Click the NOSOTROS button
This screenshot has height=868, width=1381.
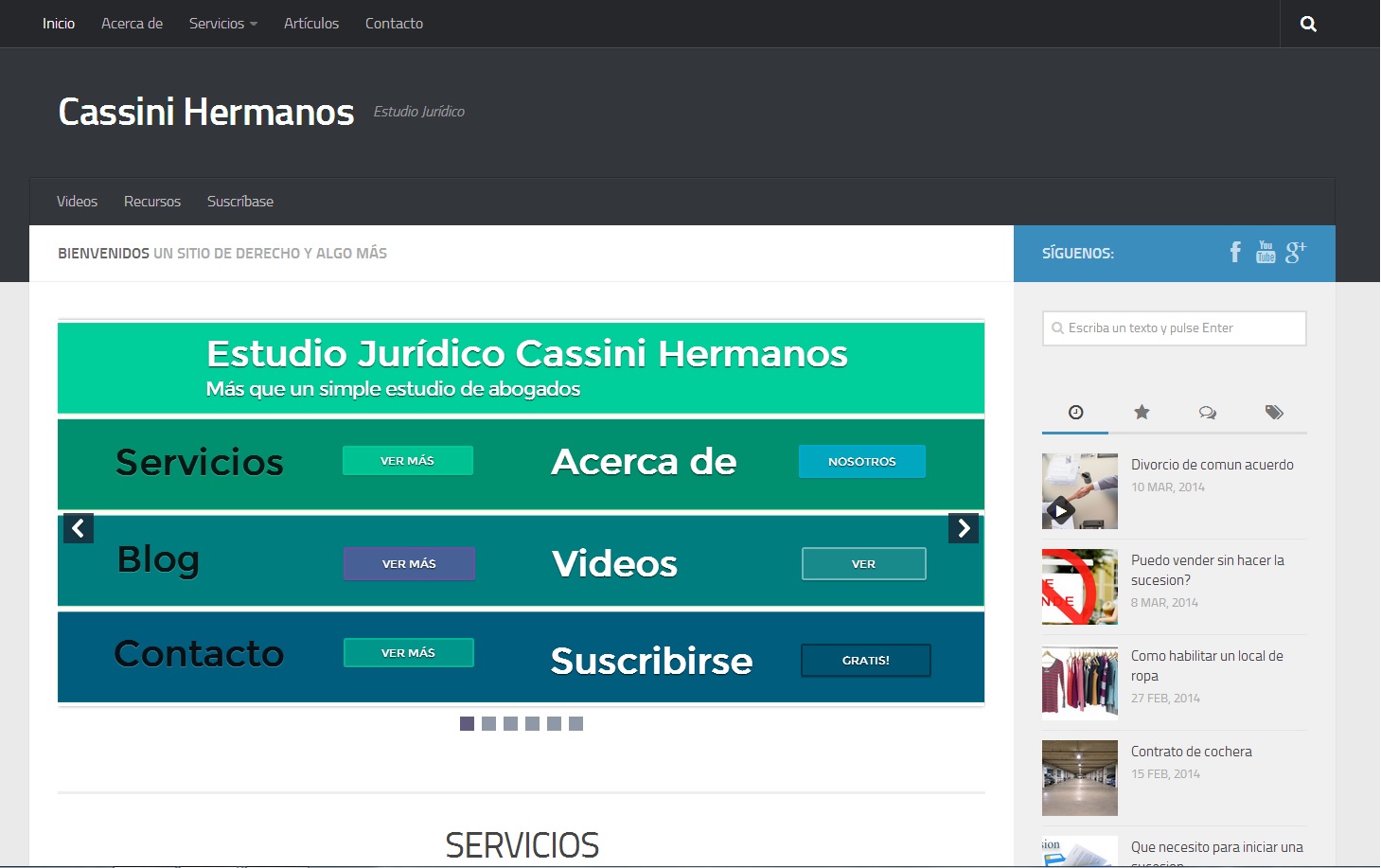click(x=862, y=461)
